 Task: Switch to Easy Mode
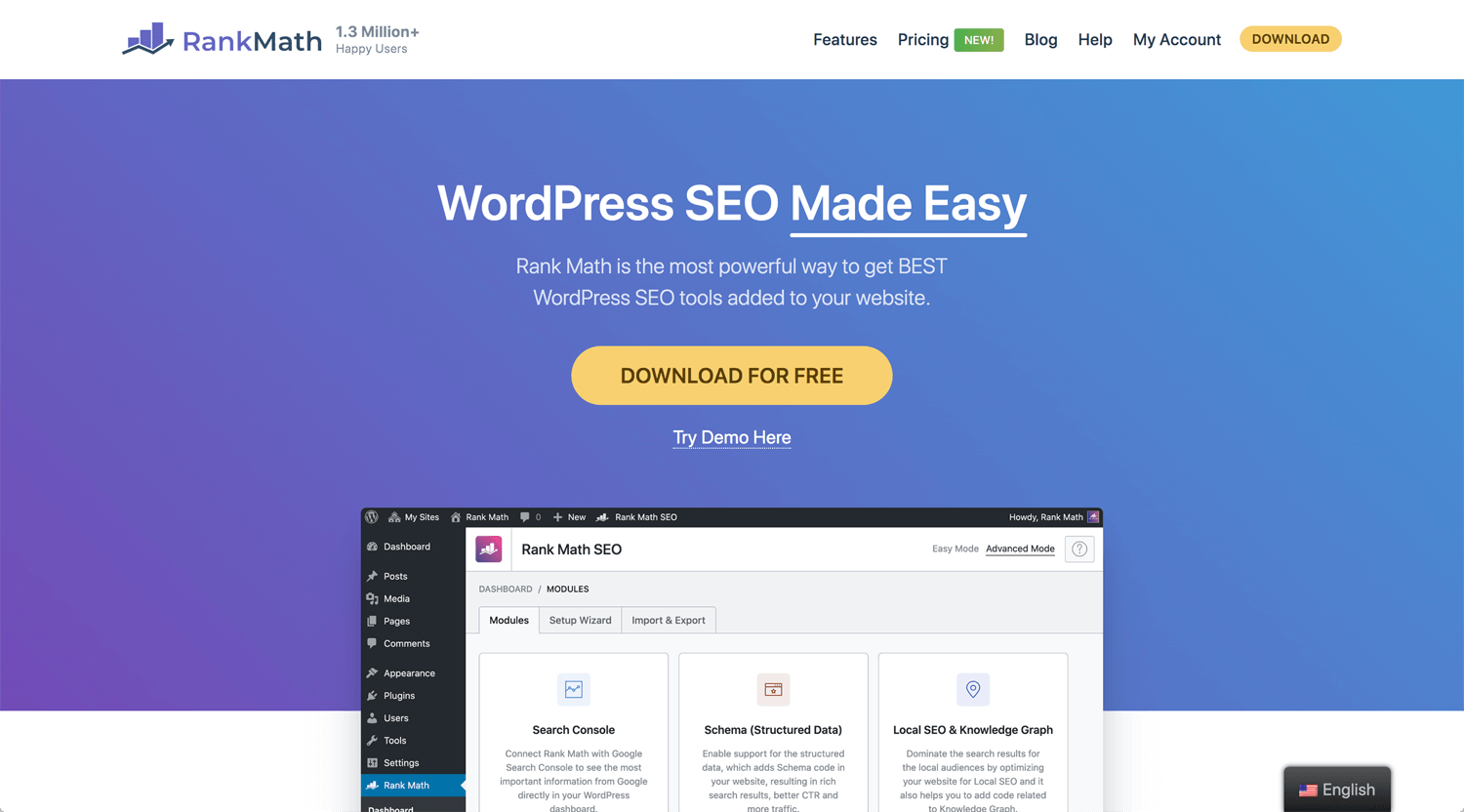[x=956, y=548]
